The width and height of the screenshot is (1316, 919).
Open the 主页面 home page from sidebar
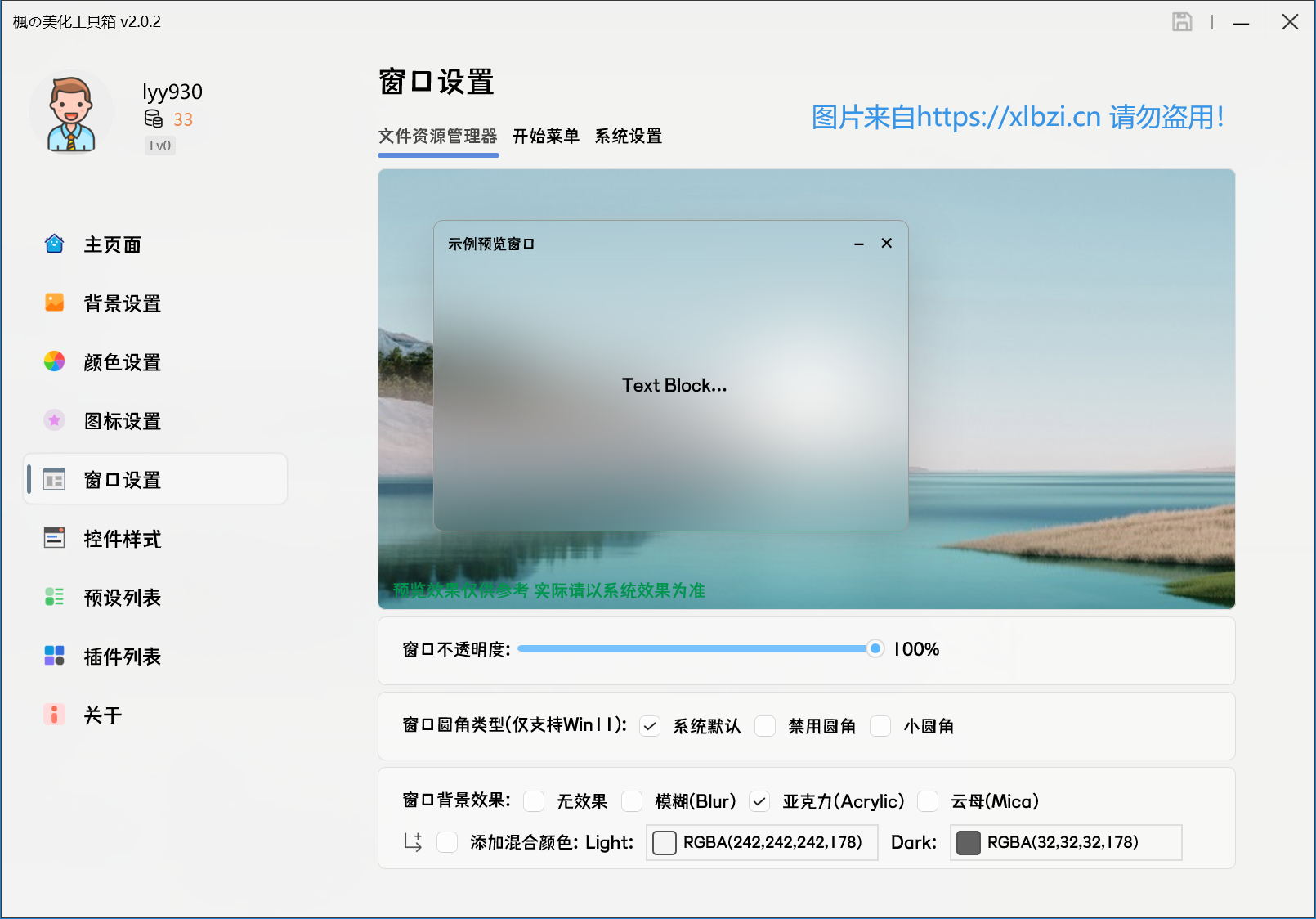[x=110, y=244]
